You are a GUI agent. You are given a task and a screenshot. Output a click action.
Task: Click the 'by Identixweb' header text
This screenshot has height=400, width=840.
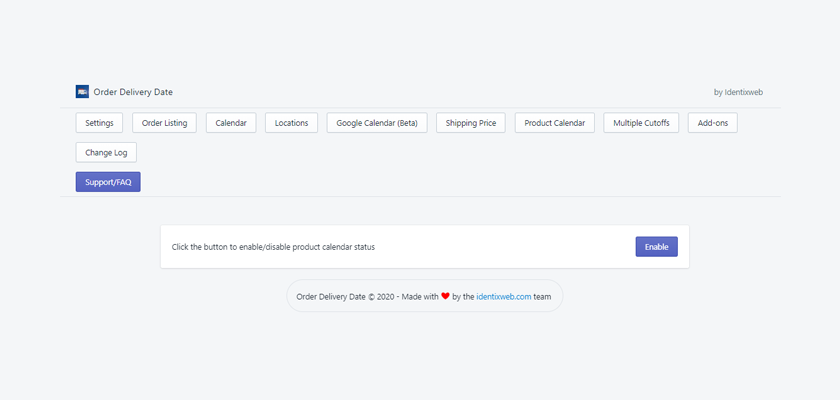738,92
